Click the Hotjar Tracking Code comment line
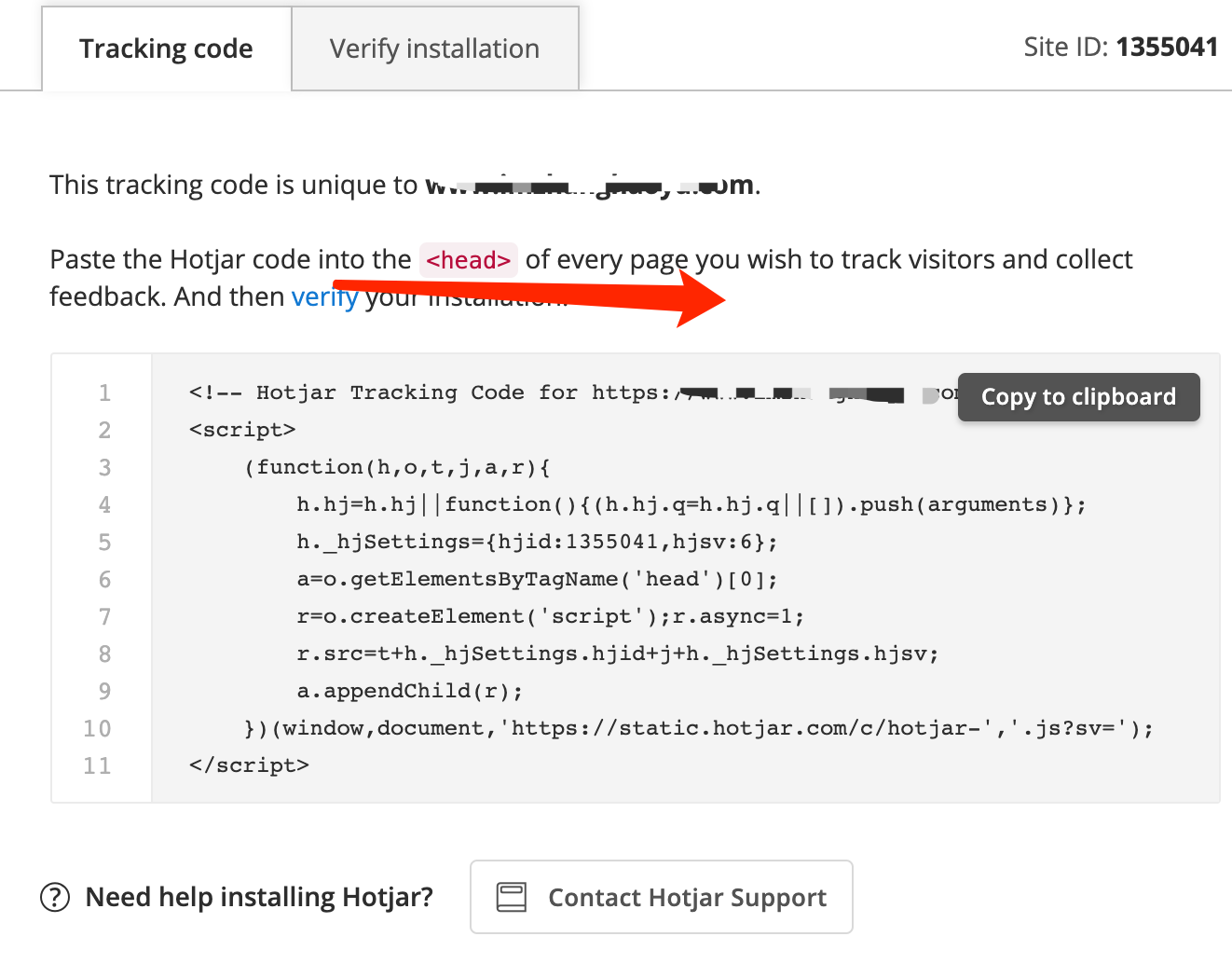This screenshot has width=1232, height=964. click(573, 392)
